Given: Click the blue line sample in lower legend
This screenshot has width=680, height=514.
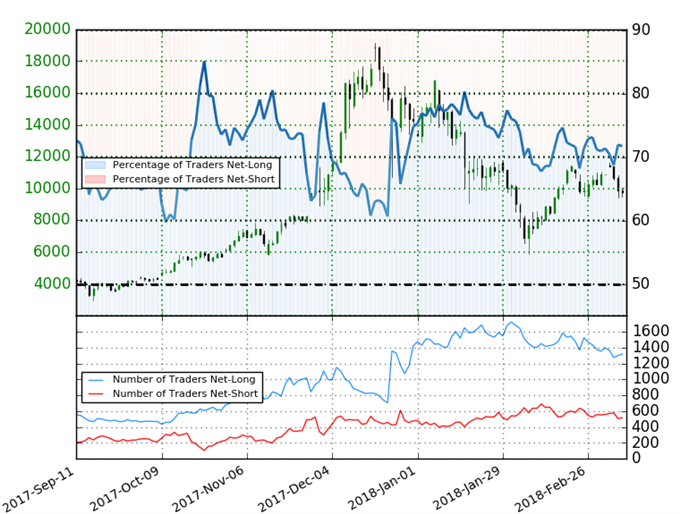Looking at the screenshot, I should pos(96,380).
